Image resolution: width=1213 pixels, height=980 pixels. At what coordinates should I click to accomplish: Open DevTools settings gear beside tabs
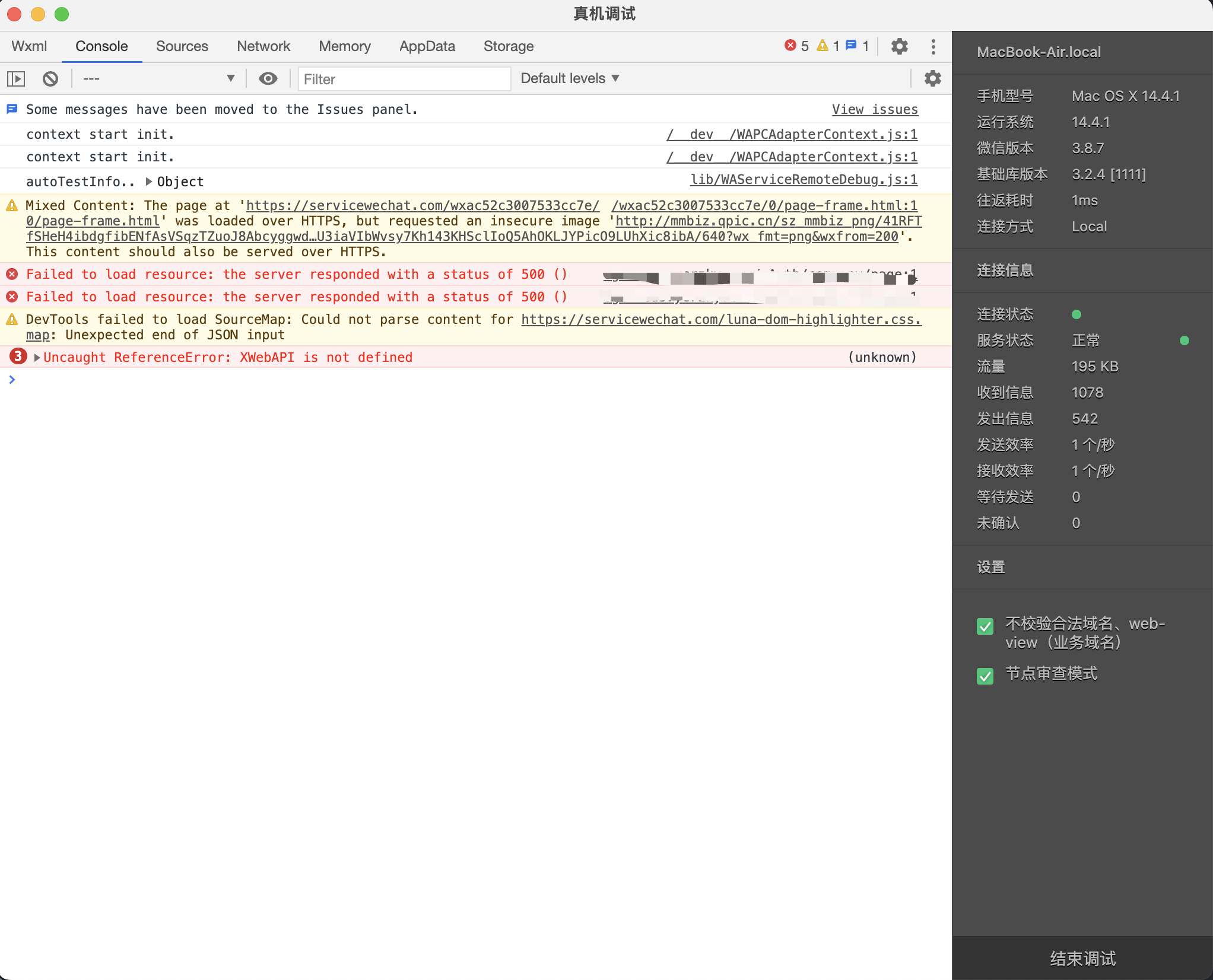point(899,46)
